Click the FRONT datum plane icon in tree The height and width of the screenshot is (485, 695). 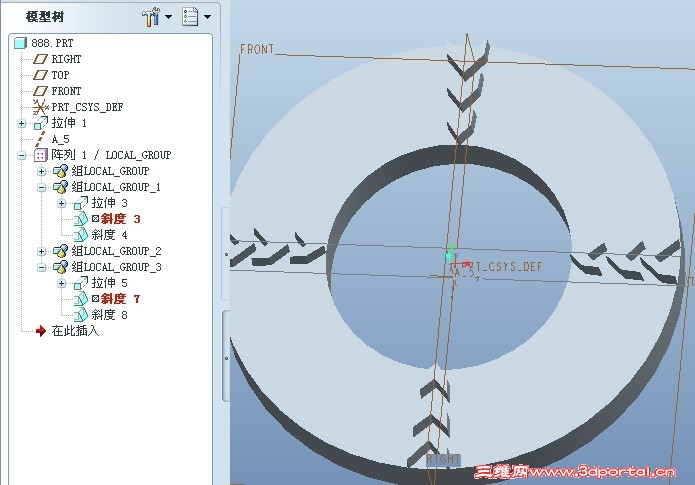click(x=40, y=91)
